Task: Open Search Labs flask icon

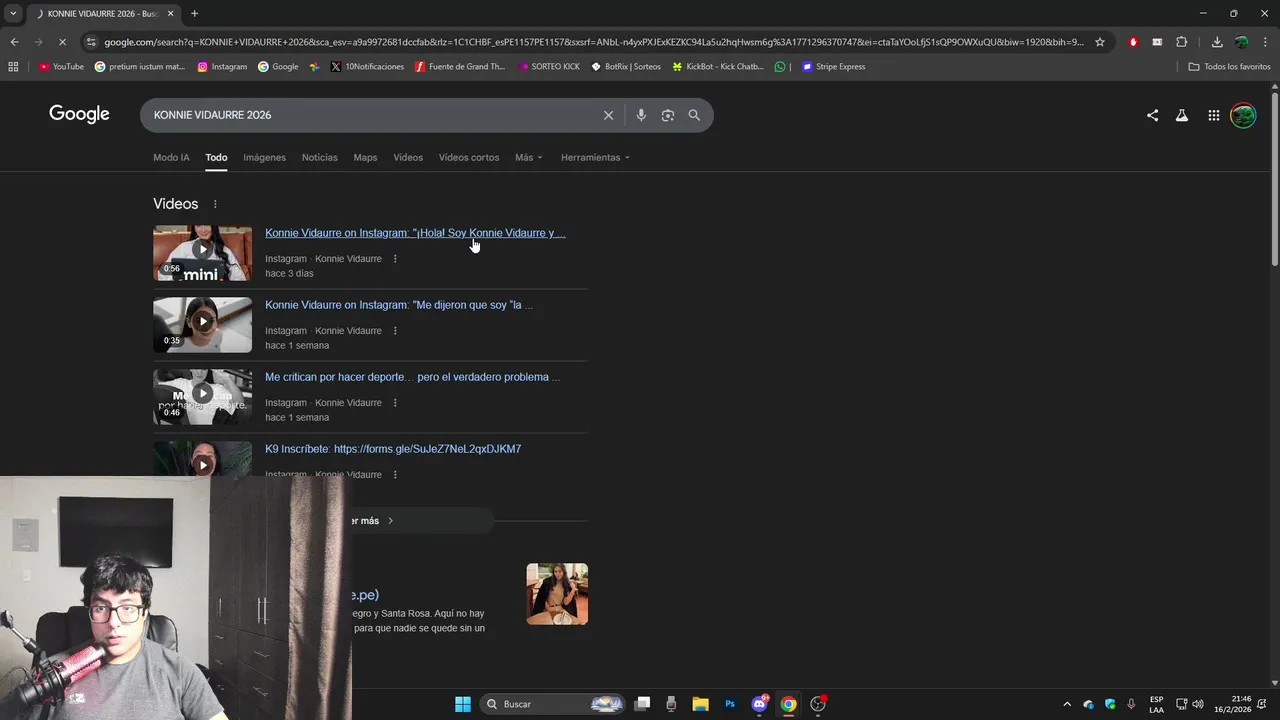Action: (x=1182, y=115)
